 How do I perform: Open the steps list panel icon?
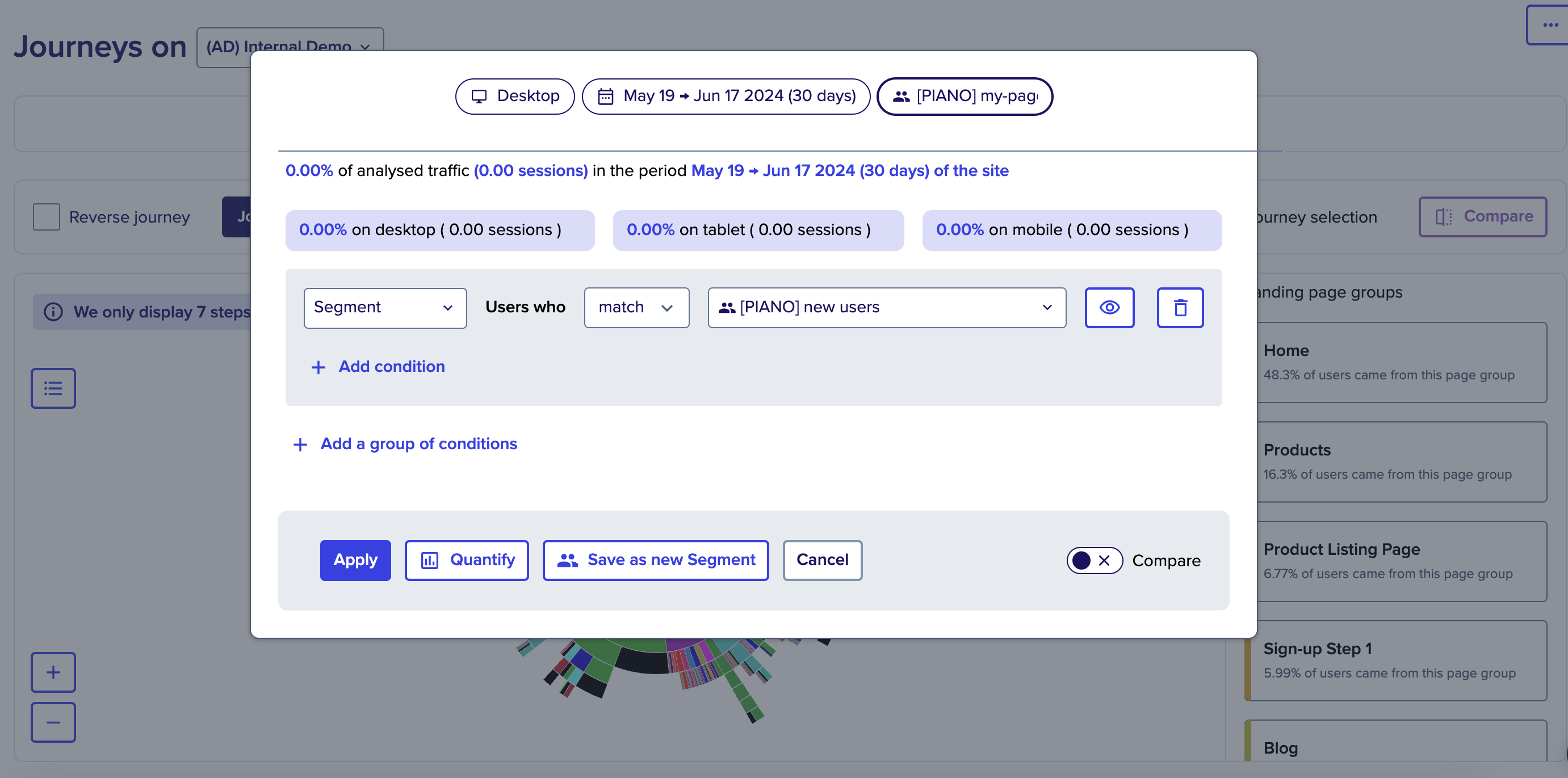coord(53,388)
